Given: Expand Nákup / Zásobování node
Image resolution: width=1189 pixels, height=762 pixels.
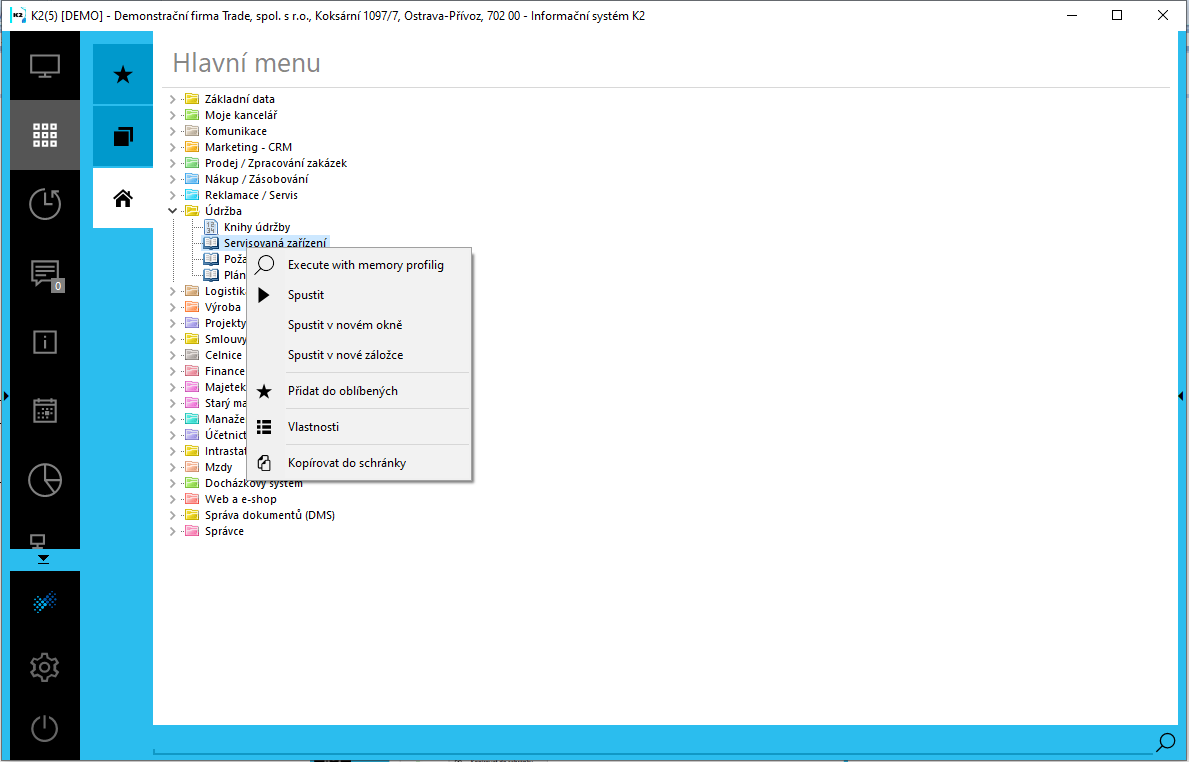Looking at the screenshot, I should pos(173,179).
